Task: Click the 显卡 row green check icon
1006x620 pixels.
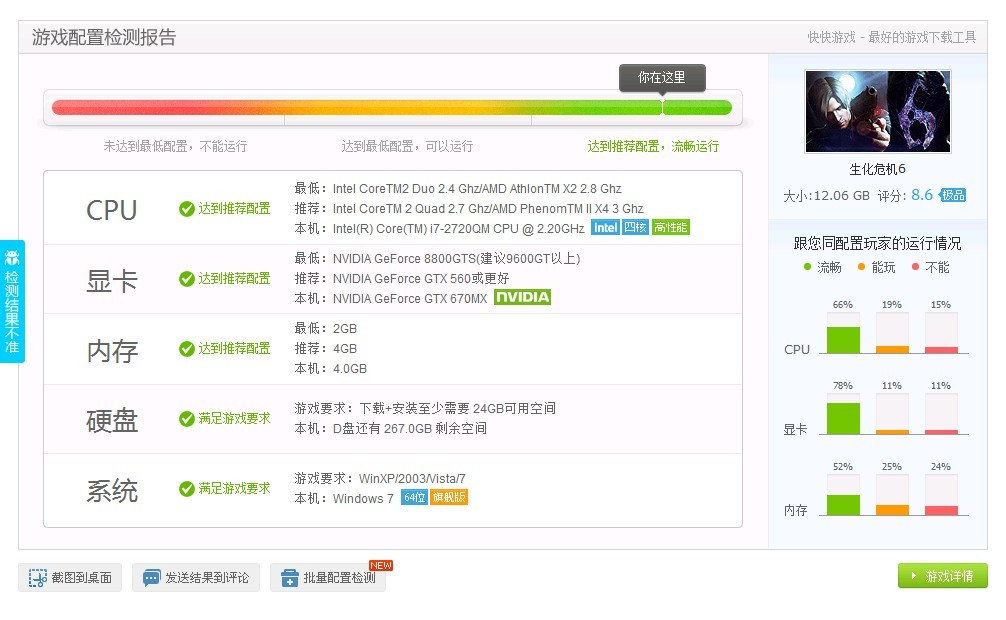Action: click(187, 279)
